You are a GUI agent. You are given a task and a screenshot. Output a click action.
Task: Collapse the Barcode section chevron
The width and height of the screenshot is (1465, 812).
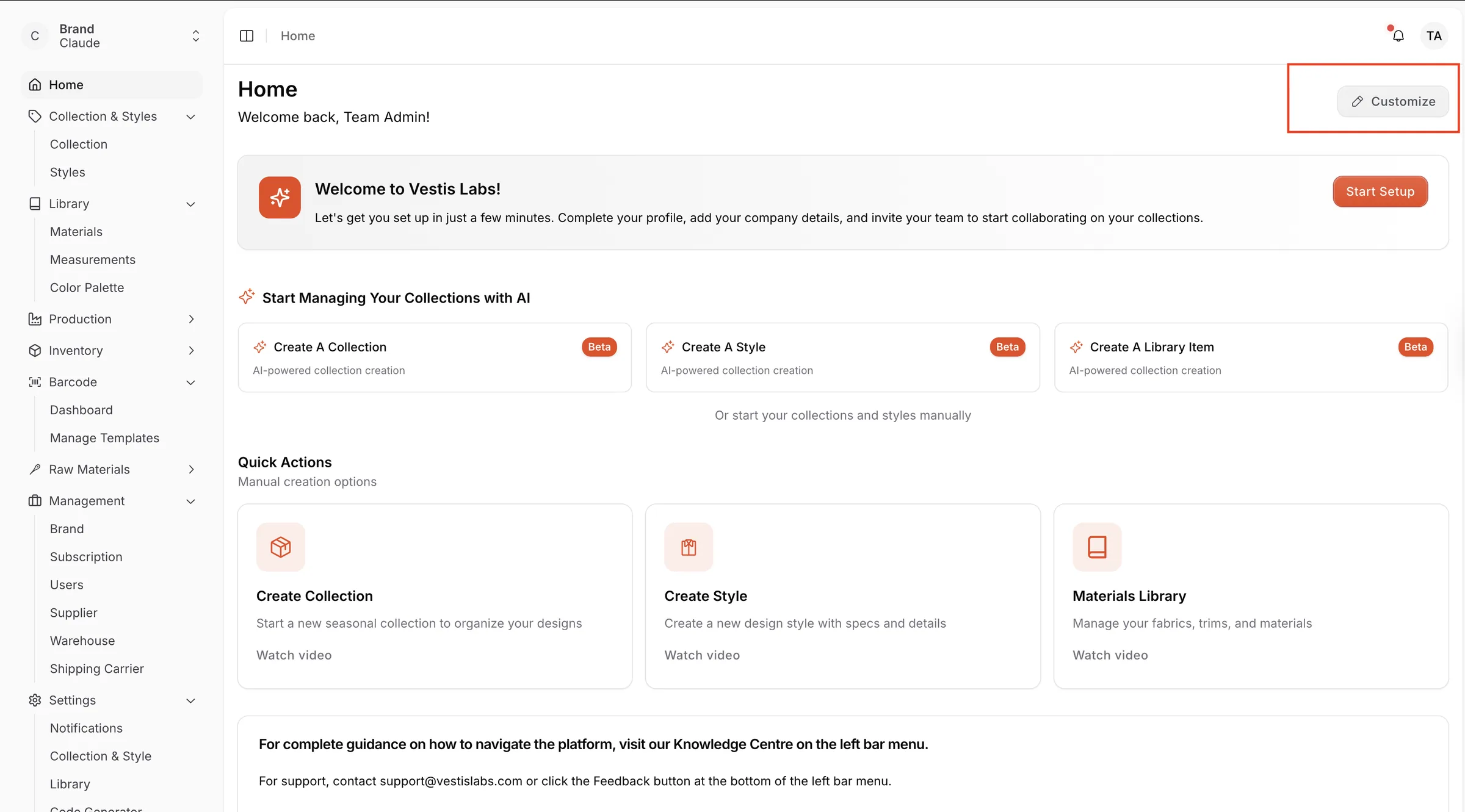190,383
